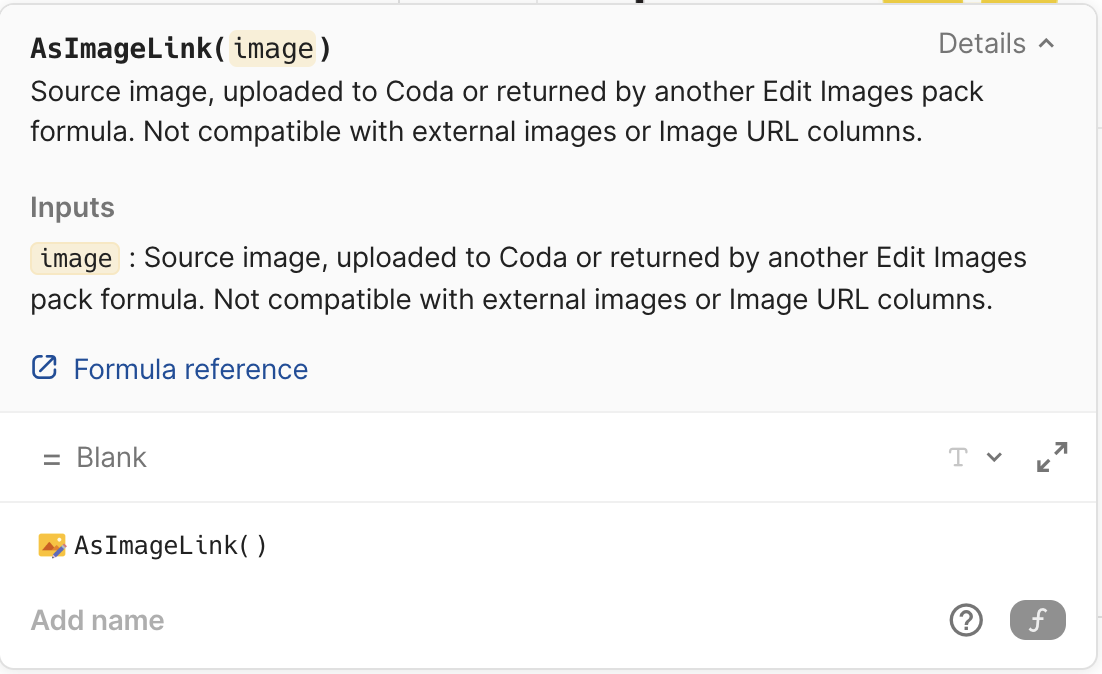
Task: Click the text type T icon
Action: 958,457
